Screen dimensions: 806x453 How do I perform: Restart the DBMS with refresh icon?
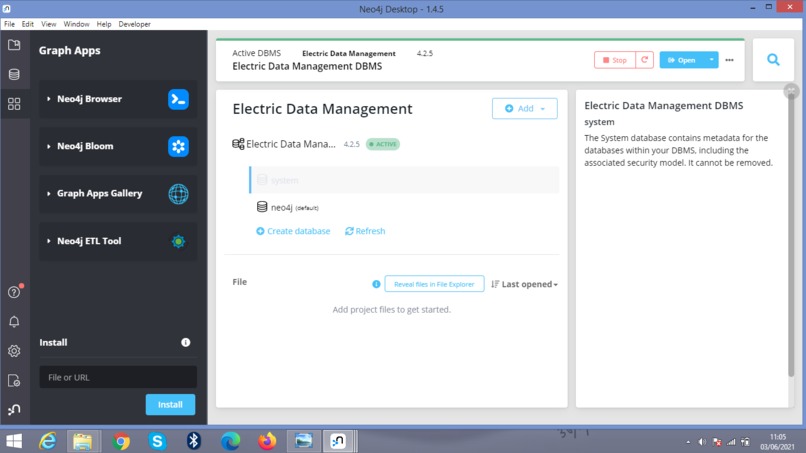pyautogui.click(x=645, y=60)
